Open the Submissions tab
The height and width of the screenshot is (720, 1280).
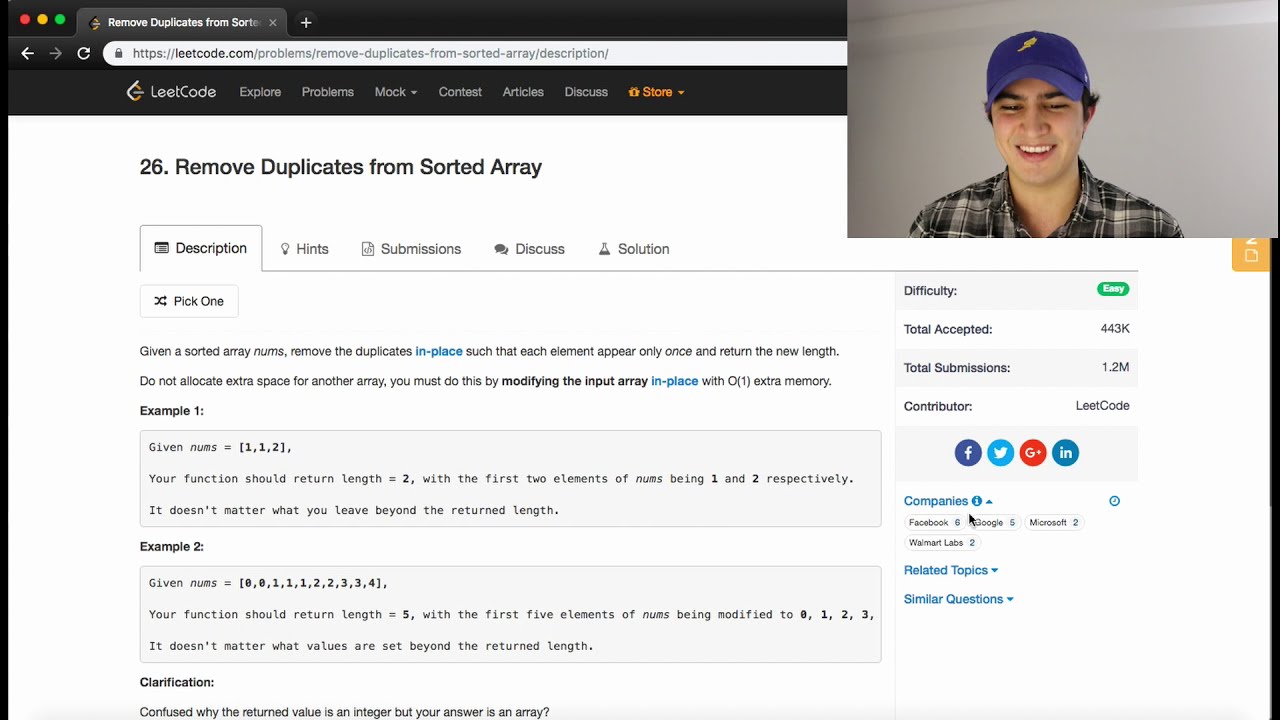click(x=411, y=249)
